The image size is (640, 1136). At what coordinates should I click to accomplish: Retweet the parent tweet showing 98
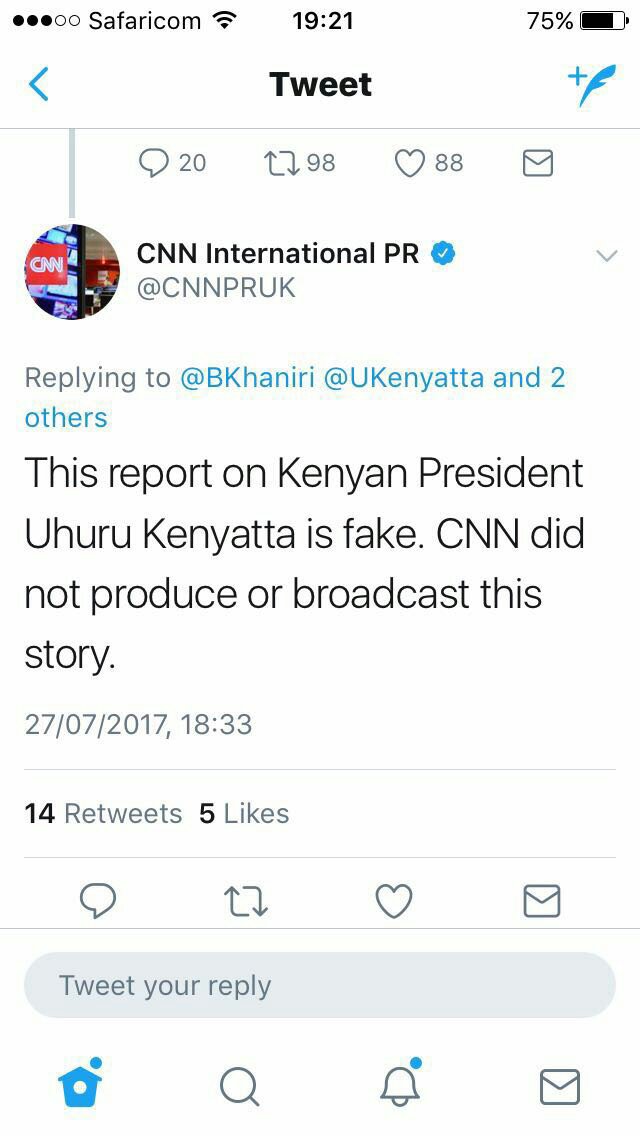click(x=279, y=162)
